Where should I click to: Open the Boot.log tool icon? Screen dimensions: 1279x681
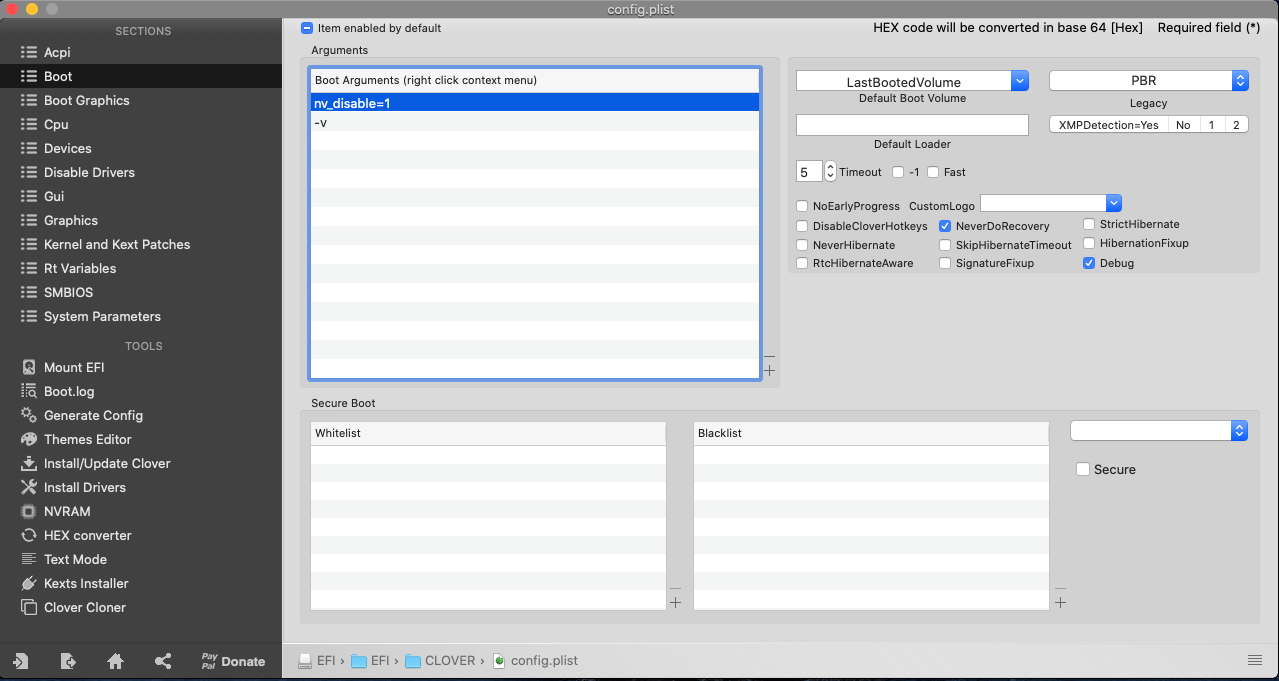29,392
